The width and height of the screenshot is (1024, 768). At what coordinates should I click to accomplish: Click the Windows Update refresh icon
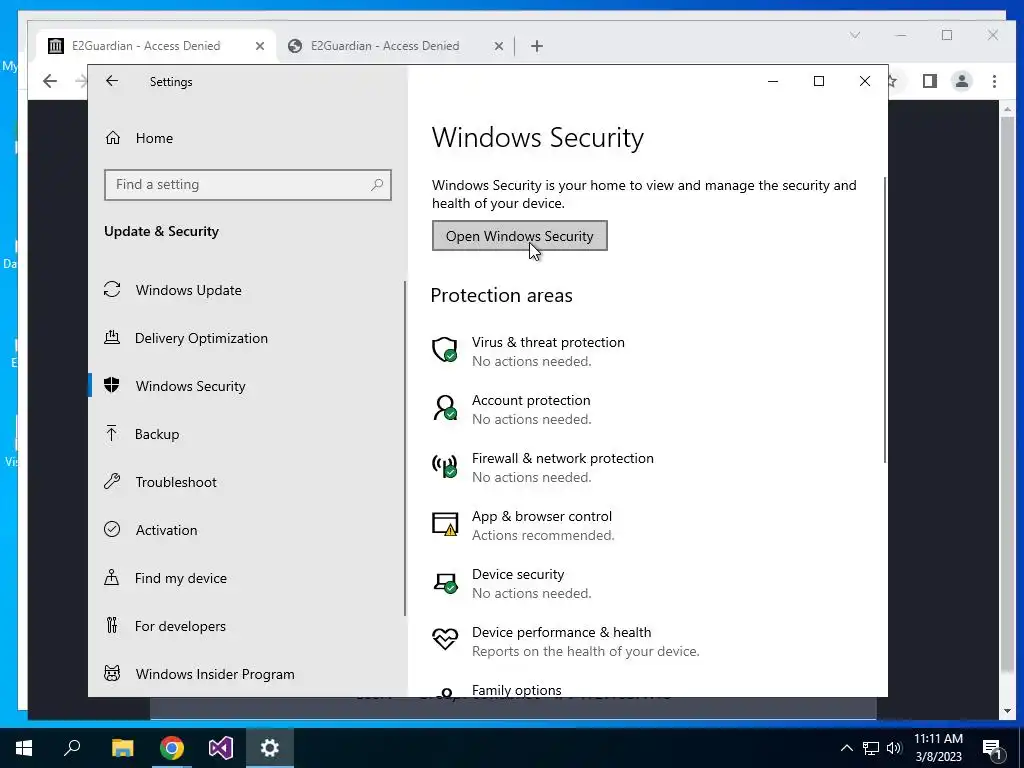coord(112,289)
